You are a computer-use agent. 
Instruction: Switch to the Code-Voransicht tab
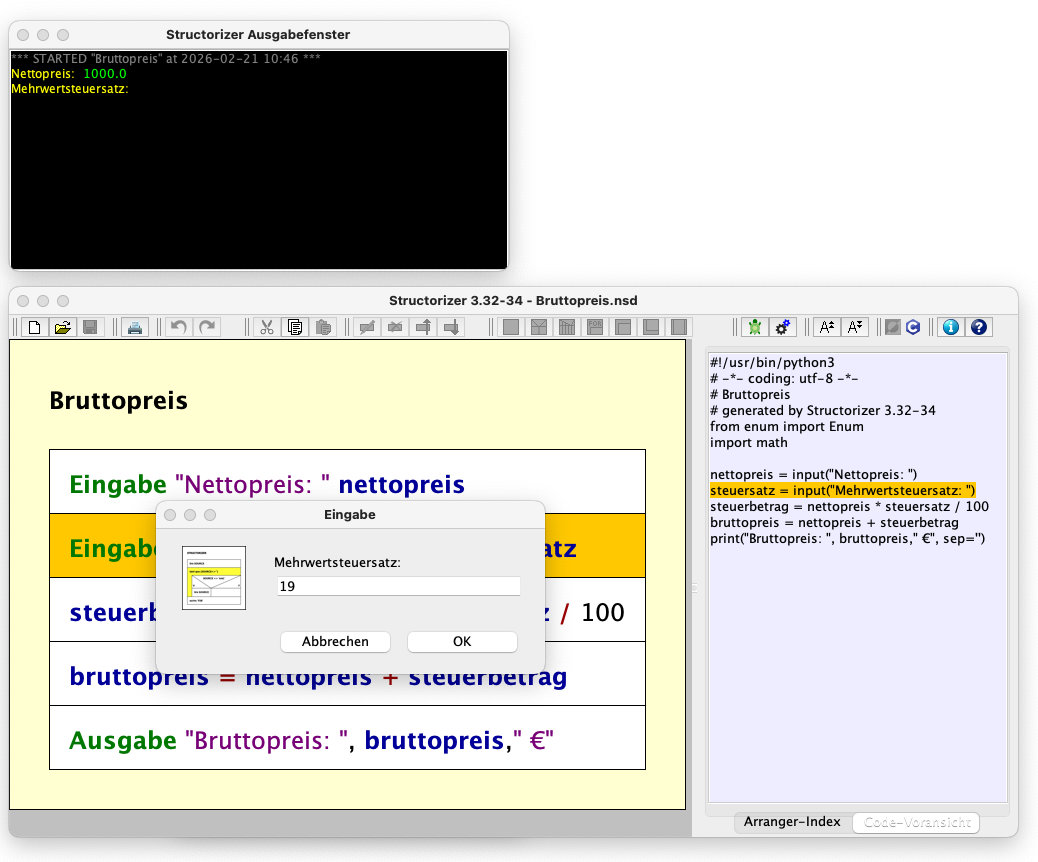click(x=917, y=822)
